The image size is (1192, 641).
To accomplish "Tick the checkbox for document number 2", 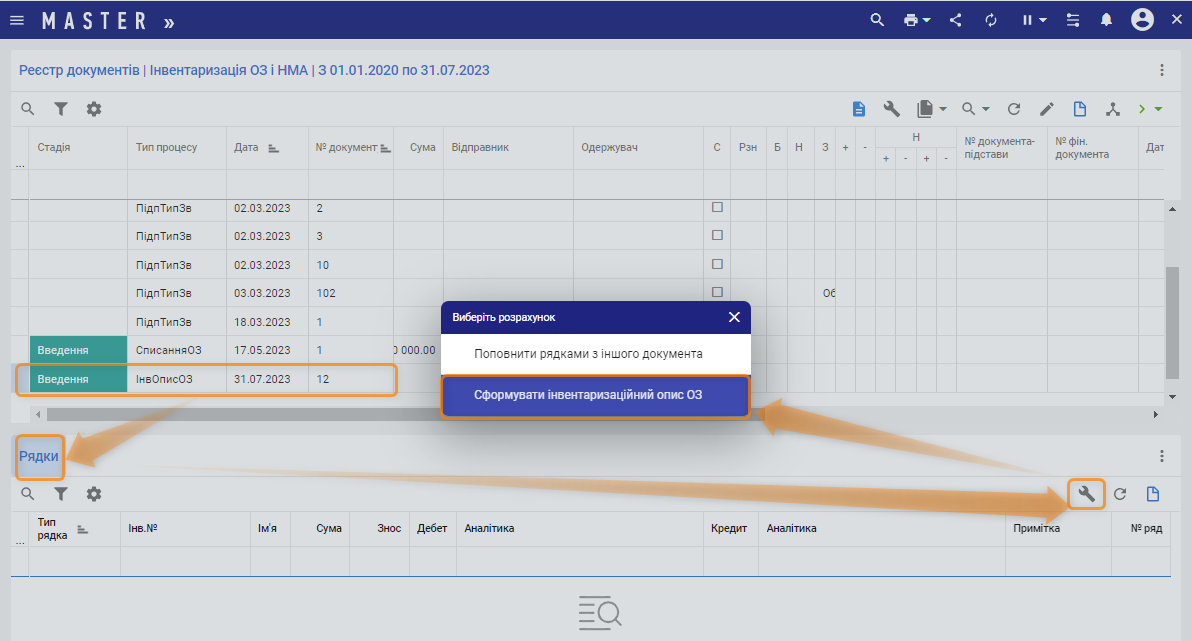I will click(717, 208).
